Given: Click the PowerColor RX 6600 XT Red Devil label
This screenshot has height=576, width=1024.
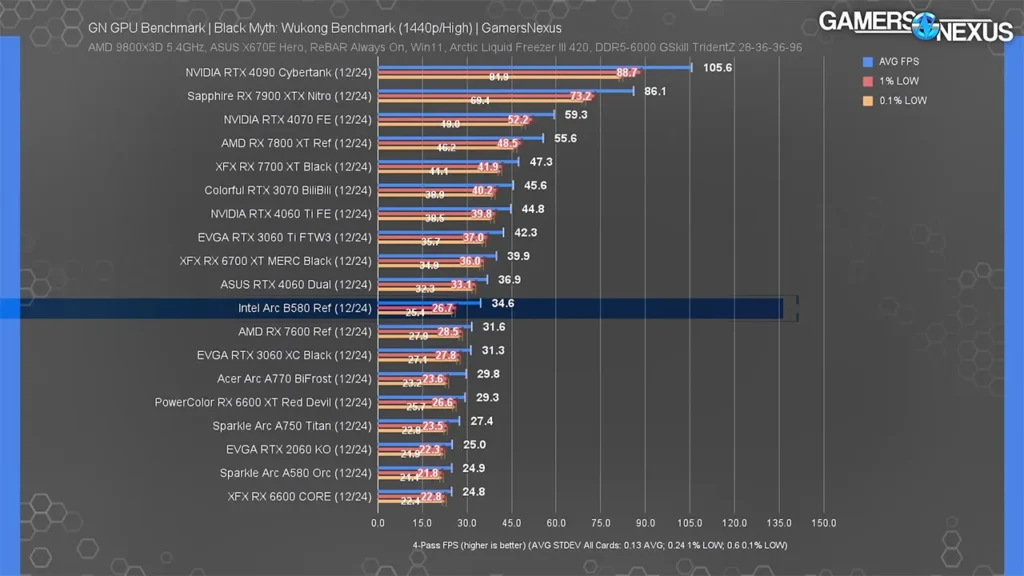Looking at the screenshot, I should tap(263, 402).
